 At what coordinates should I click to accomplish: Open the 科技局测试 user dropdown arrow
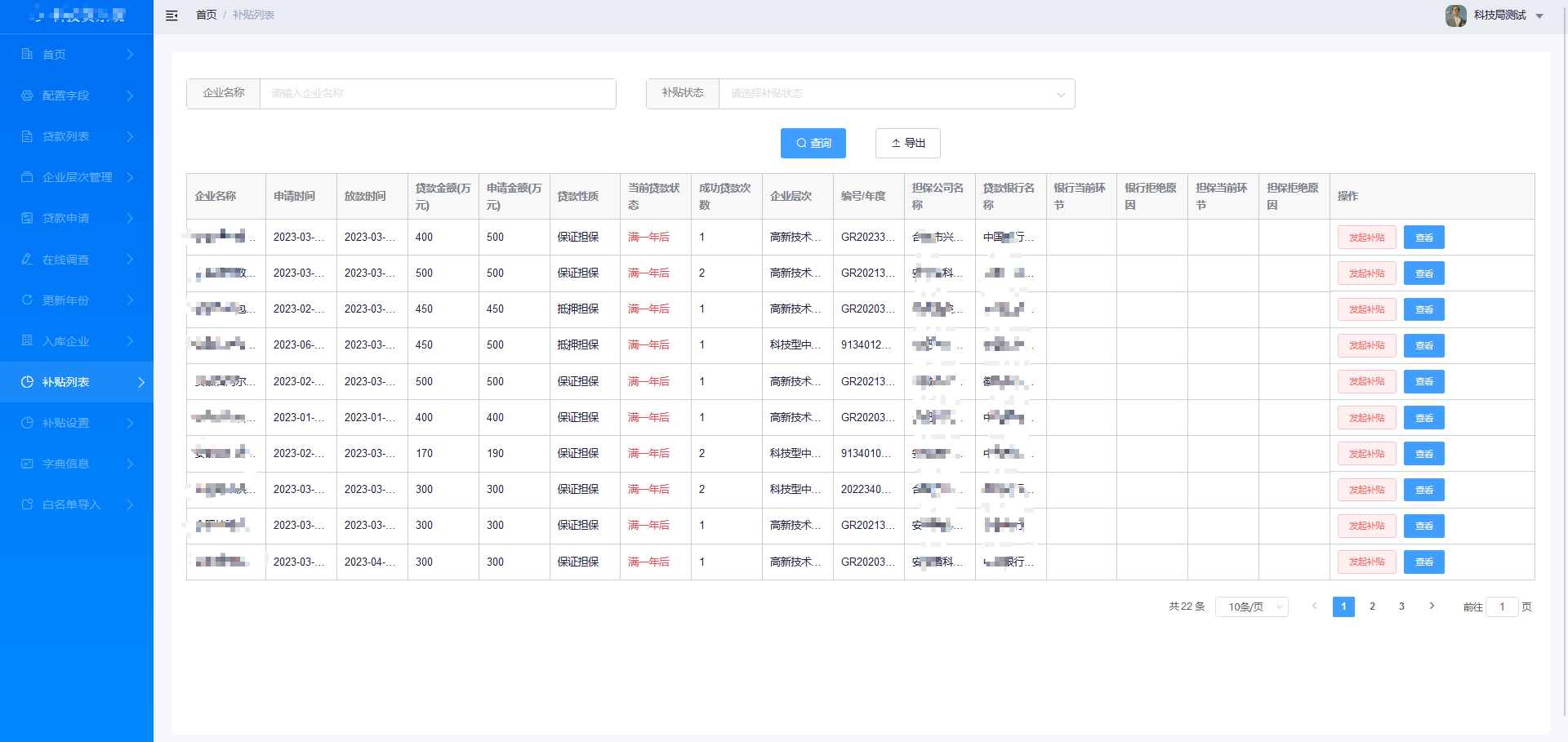tap(1539, 16)
